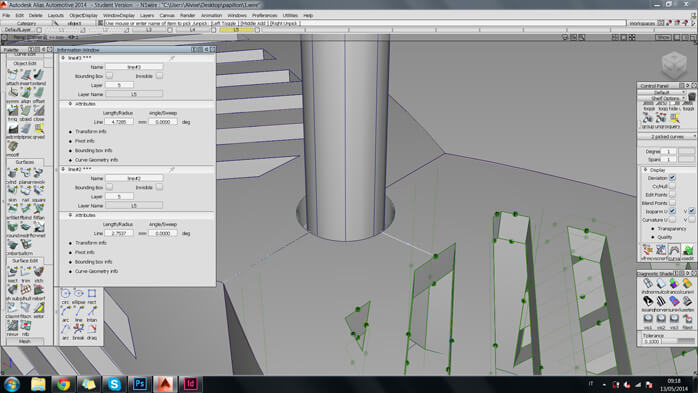Toggle Invisible checkbox for line#3
698x393 pixels.
coord(159,76)
